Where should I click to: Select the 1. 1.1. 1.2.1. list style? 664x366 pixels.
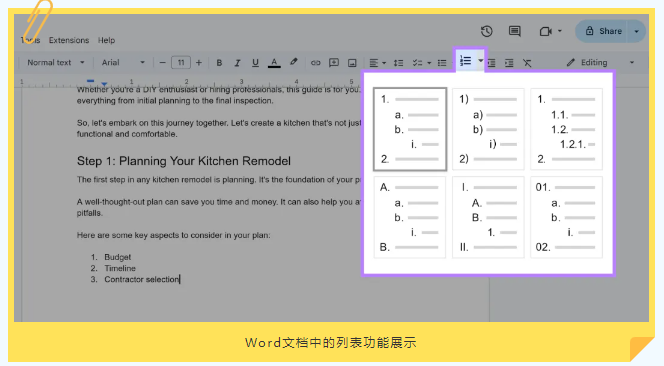567,129
